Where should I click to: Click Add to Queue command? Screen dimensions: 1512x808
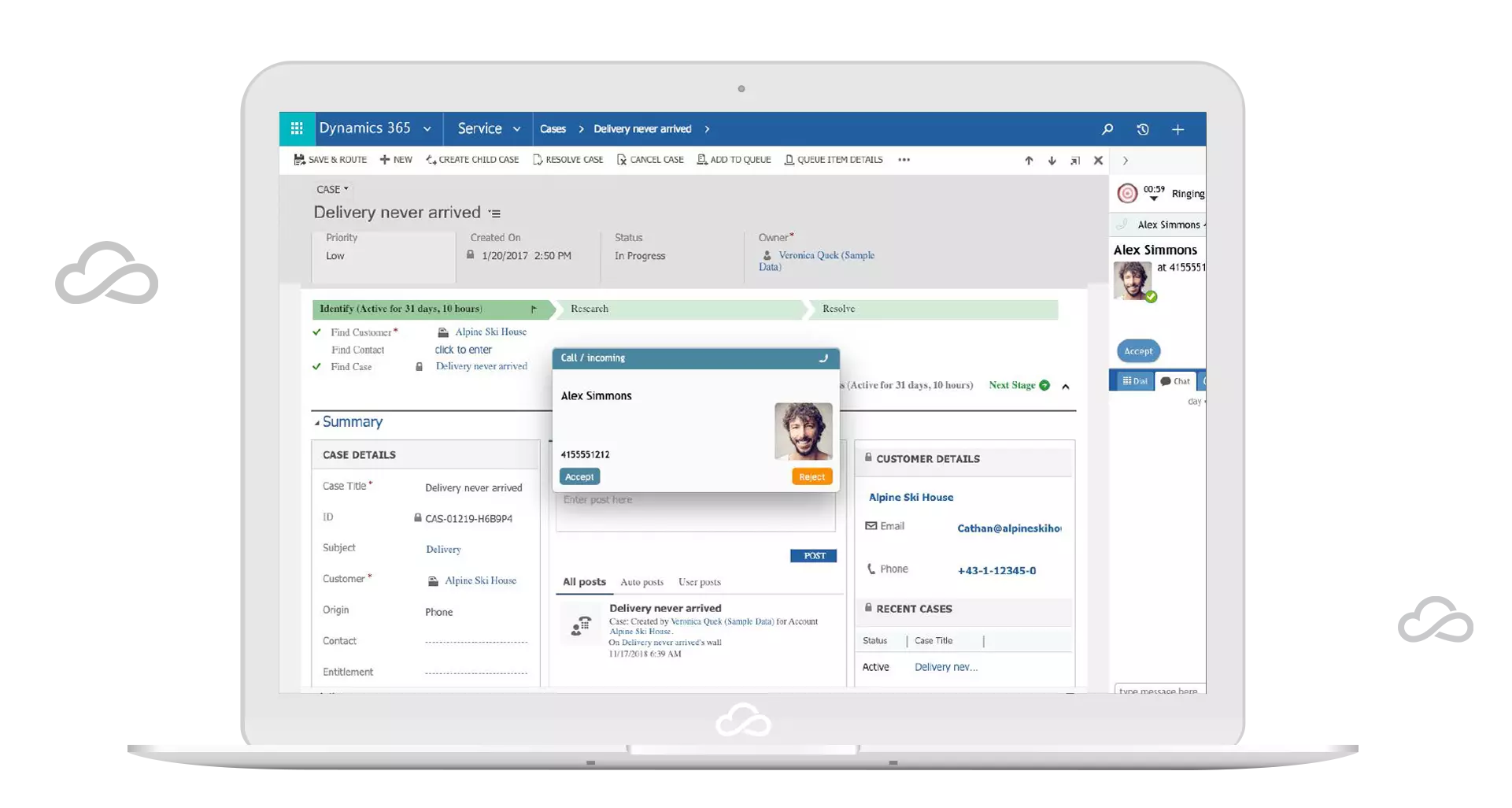point(734,160)
